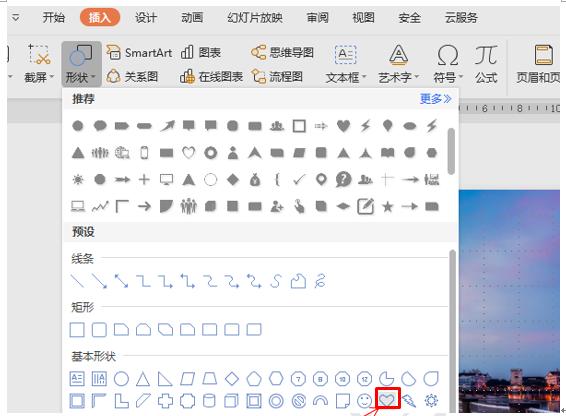Click the 安全 tab
This screenshot has height=416, width=566.
point(410,17)
